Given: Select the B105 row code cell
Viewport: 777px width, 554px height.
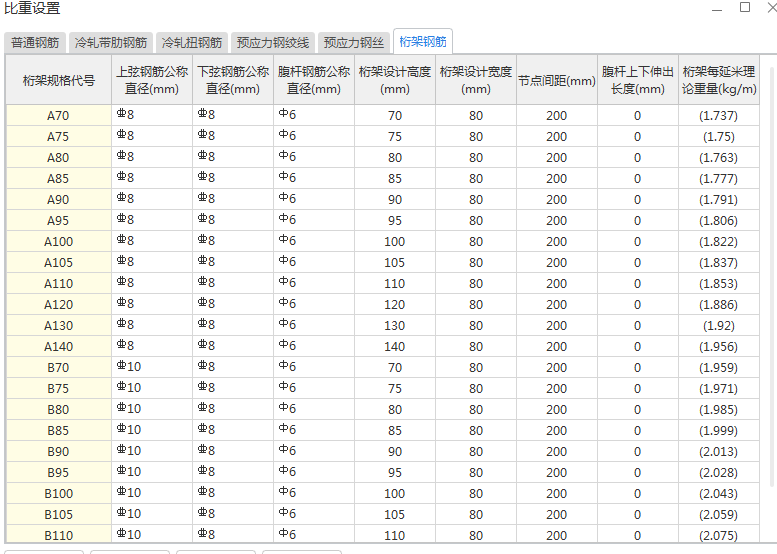Looking at the screenshot, I should [58, 514].
